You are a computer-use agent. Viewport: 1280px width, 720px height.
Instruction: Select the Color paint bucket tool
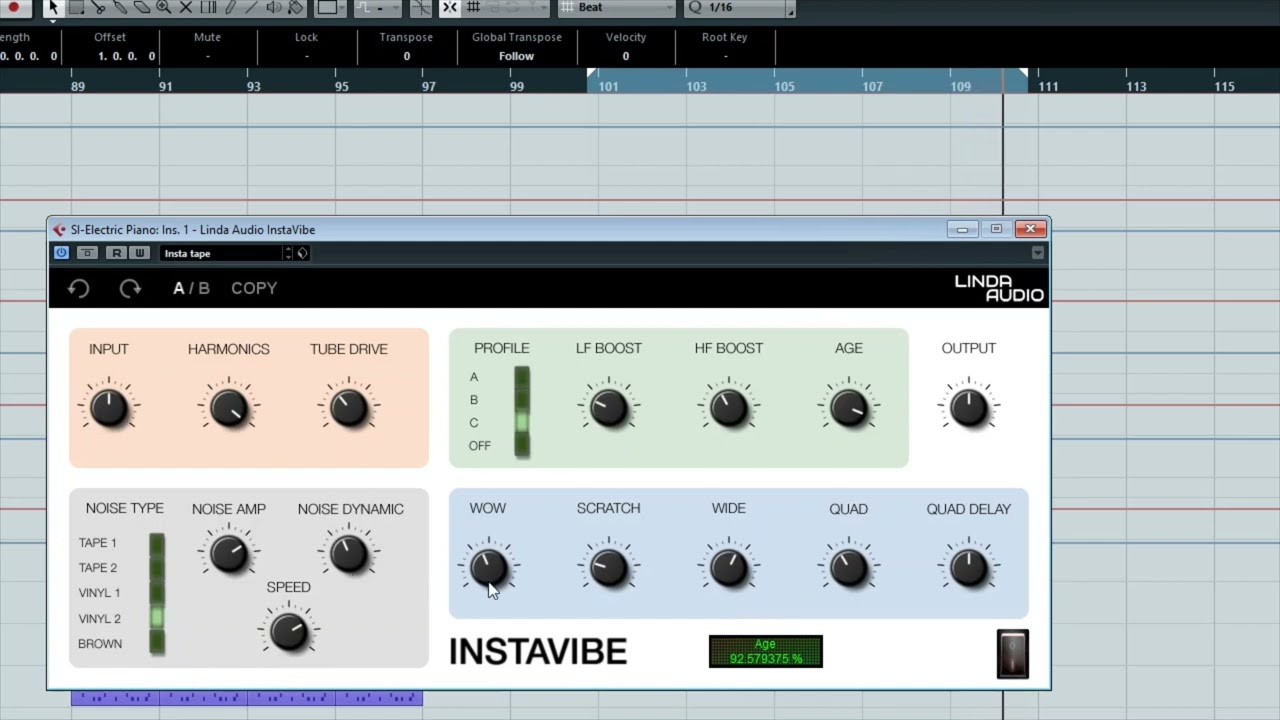pos(296,7)
